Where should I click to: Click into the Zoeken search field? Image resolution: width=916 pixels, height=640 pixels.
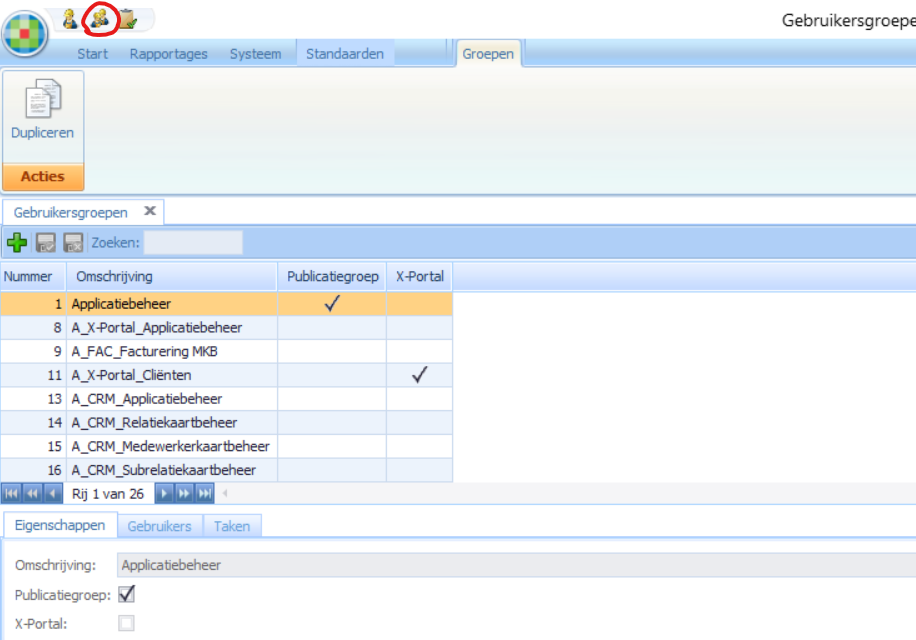pos(193,242)
